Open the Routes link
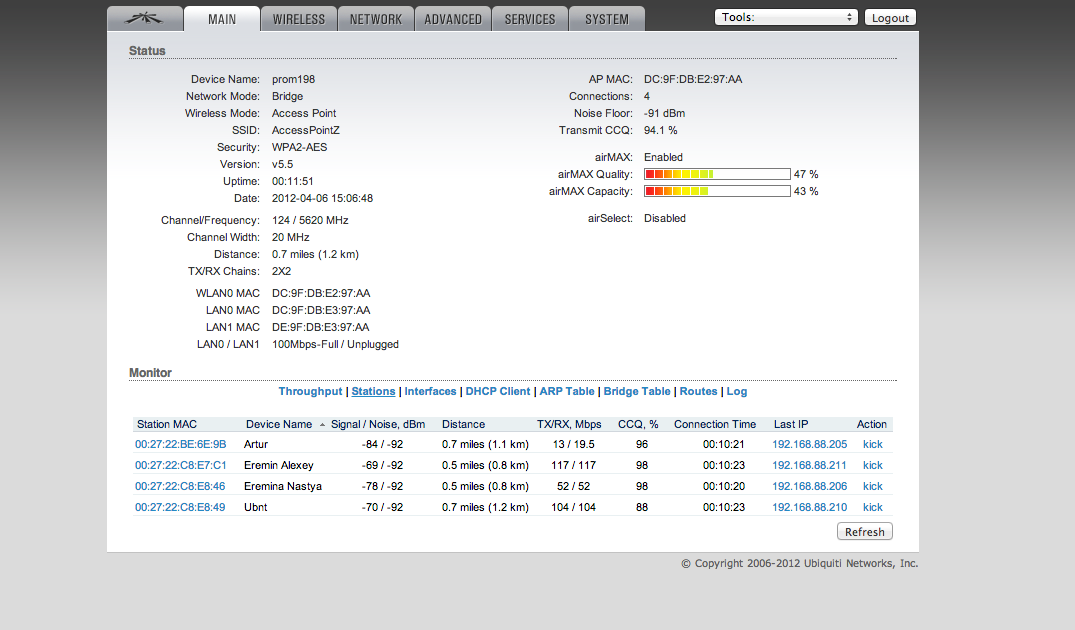 [698, 391]
